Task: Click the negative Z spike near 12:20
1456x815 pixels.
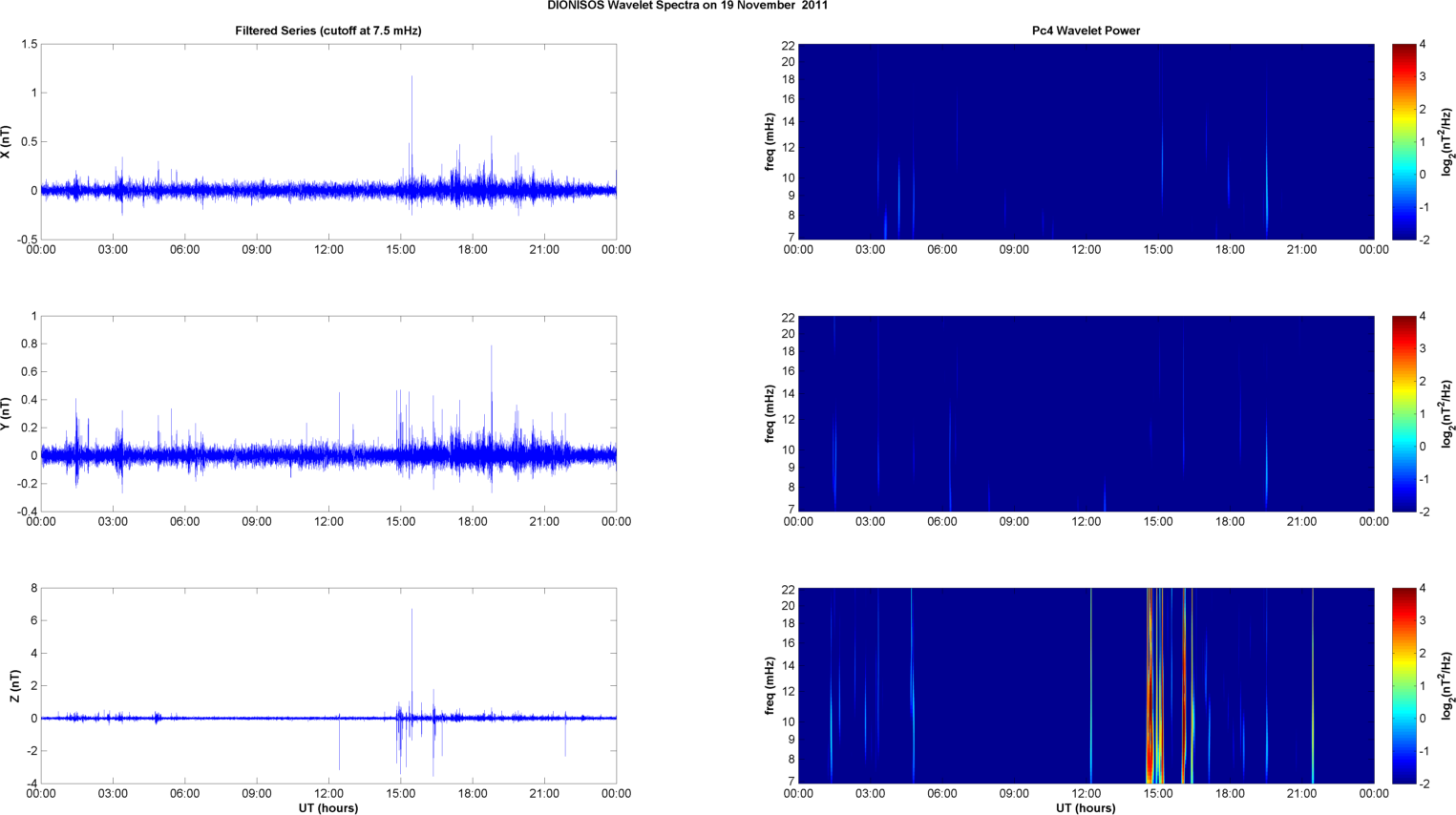Action: pyautogui.click(x=340, y=743)
